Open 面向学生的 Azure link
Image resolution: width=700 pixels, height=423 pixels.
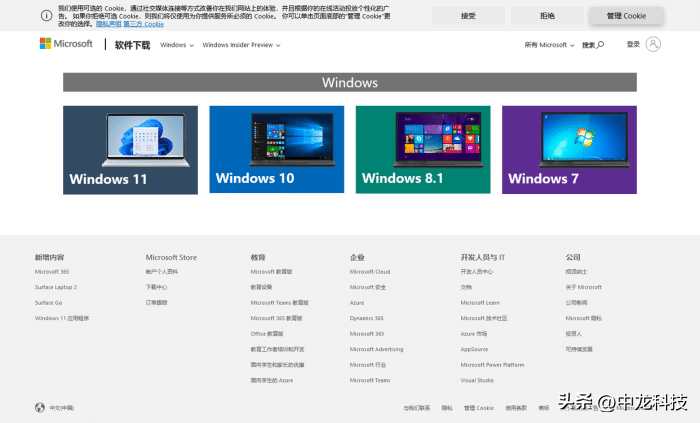272,381
